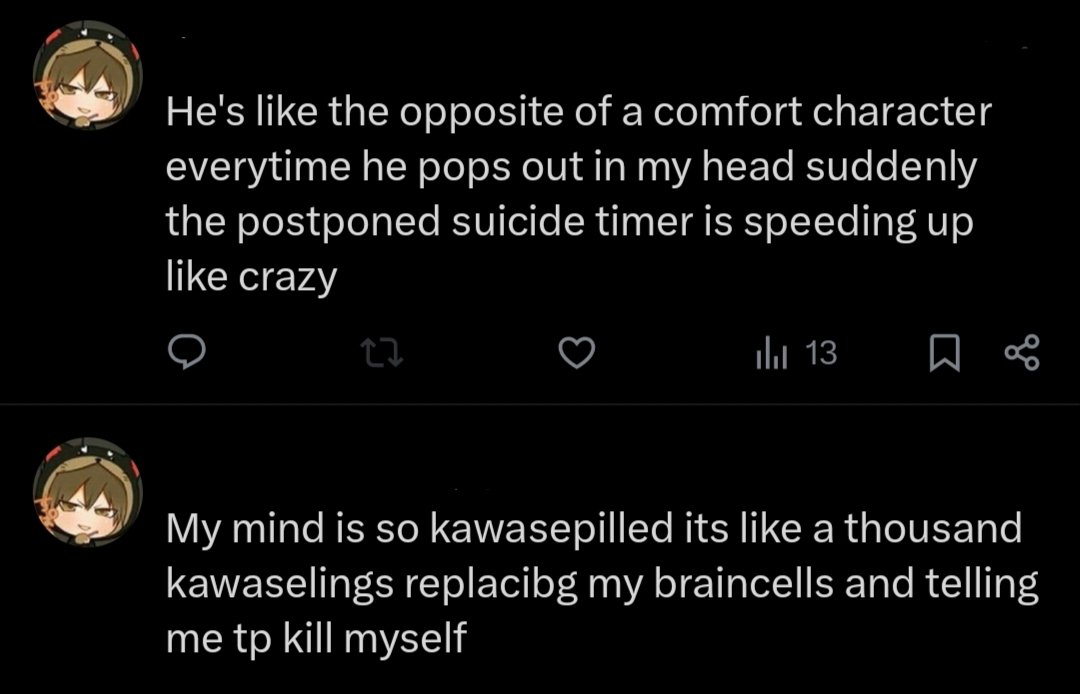The height and width of the screenshot is (694, 1080).
Task: Click the view count number 13
Action: 821,353
